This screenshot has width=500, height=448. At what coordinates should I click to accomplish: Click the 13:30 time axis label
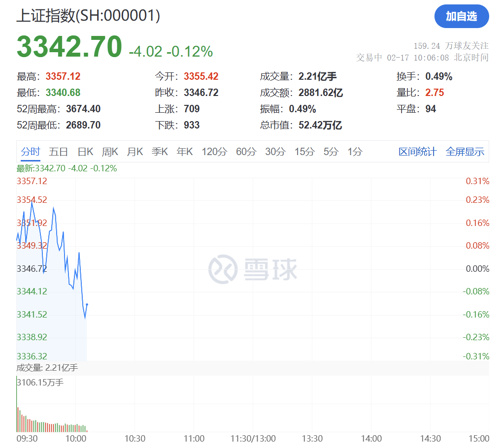coord(312,439)
